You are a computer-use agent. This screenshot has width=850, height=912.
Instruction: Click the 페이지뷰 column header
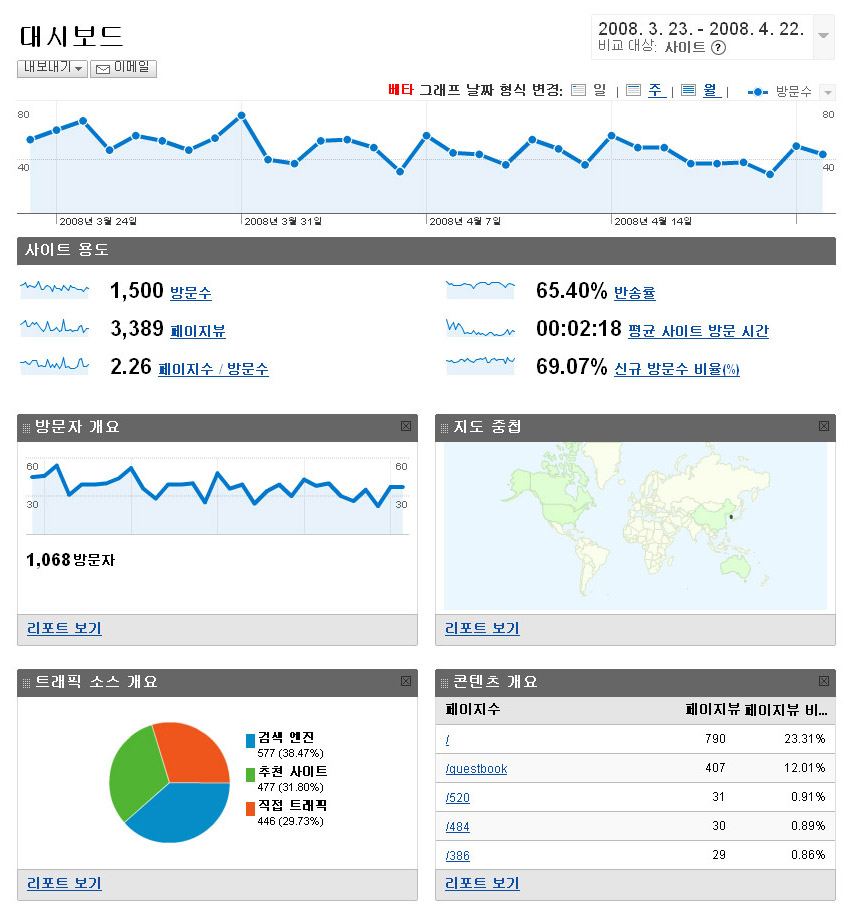coord(712,710)
